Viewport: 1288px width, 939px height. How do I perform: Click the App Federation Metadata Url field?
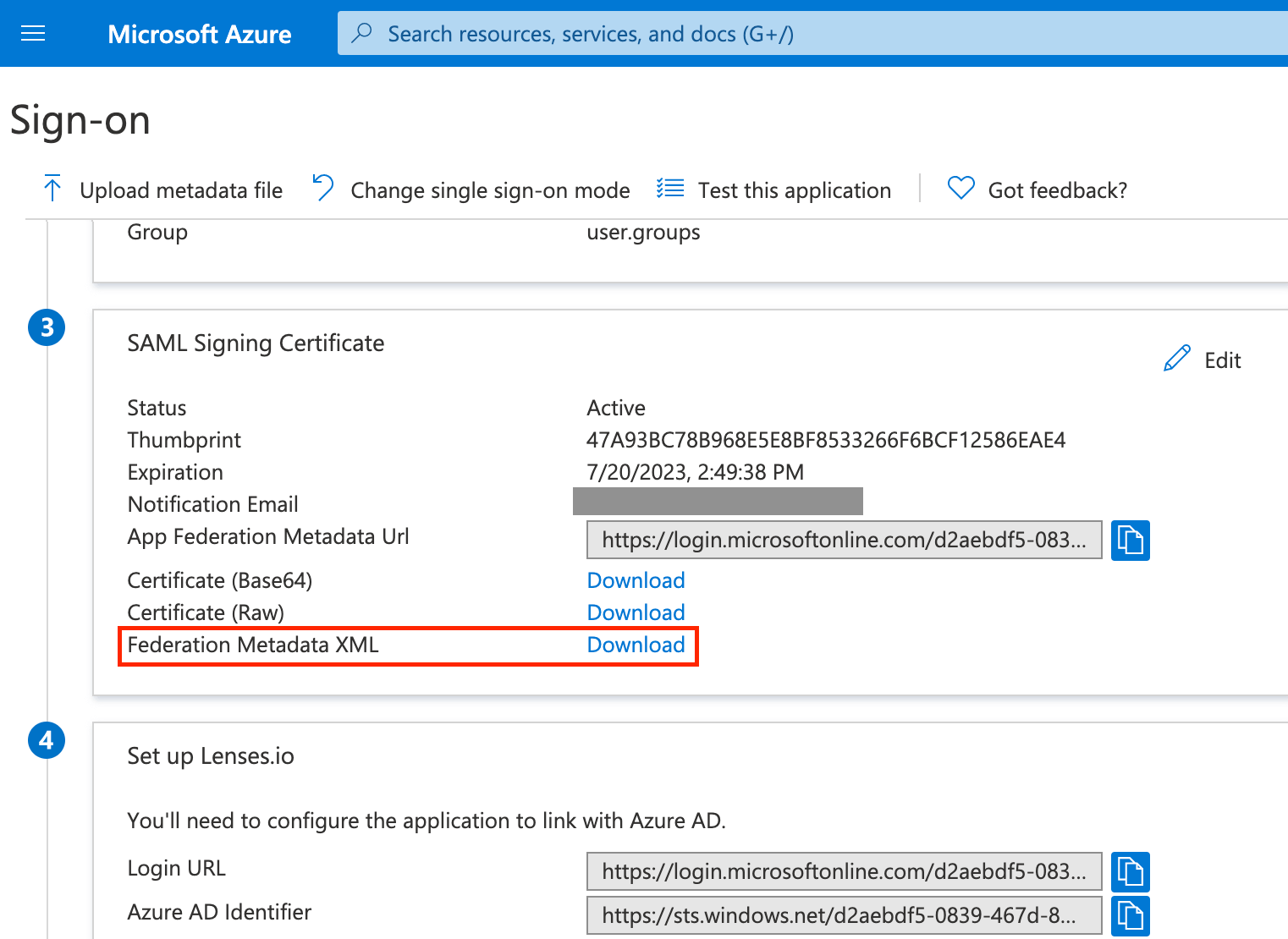coord(845,540)
